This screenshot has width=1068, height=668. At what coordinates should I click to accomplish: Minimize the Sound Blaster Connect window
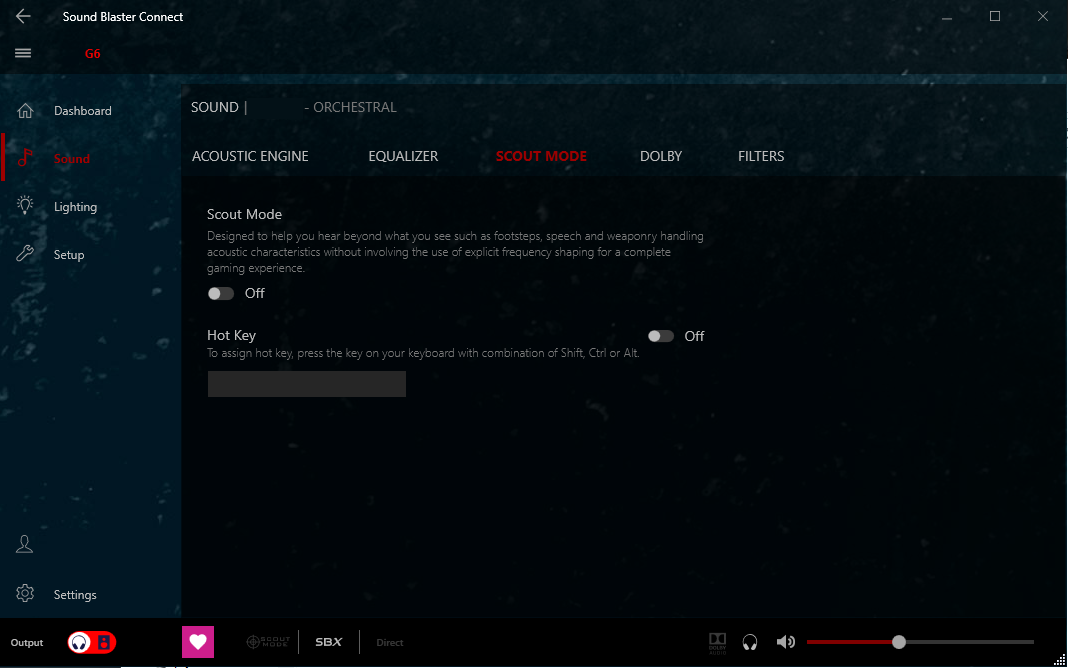(947, 18)
